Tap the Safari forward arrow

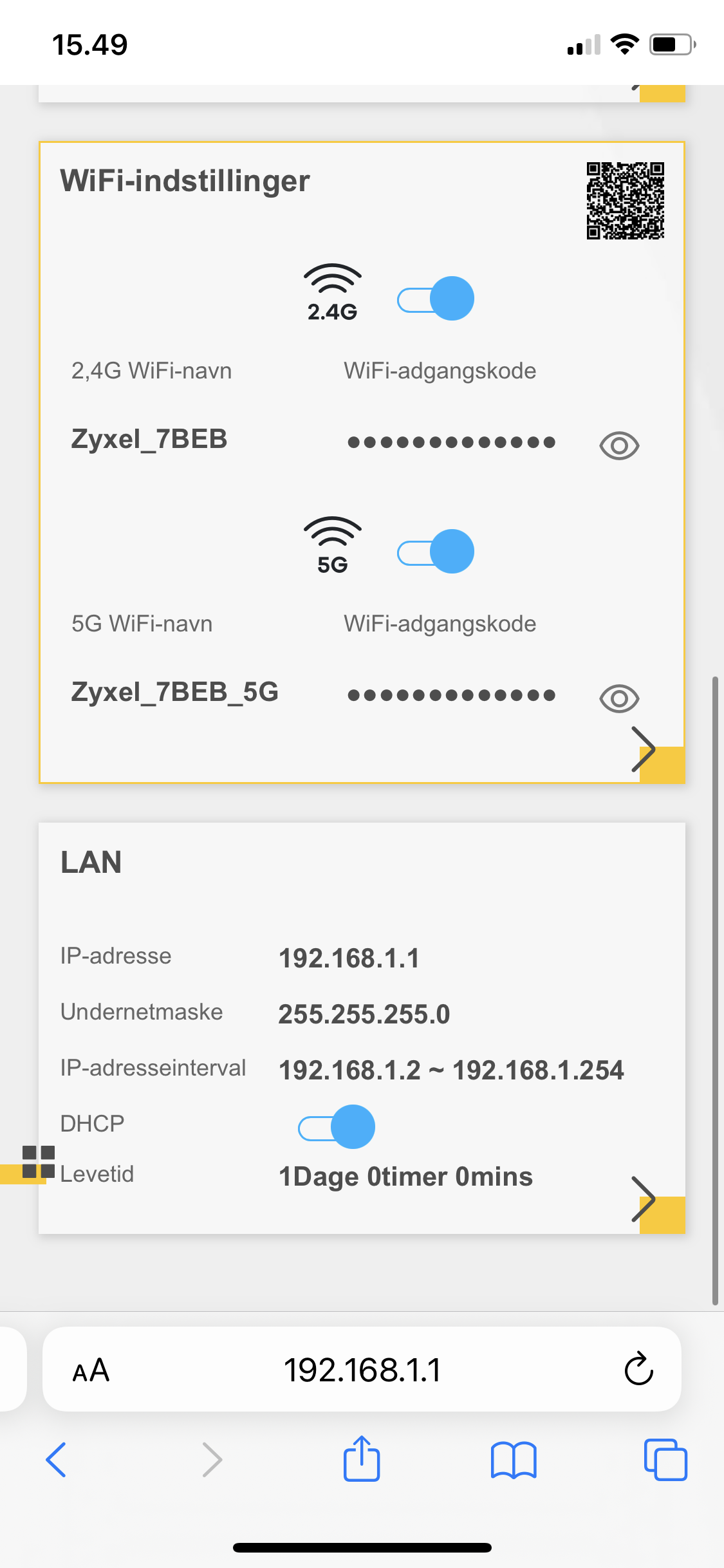click(x=212, y=1460)
